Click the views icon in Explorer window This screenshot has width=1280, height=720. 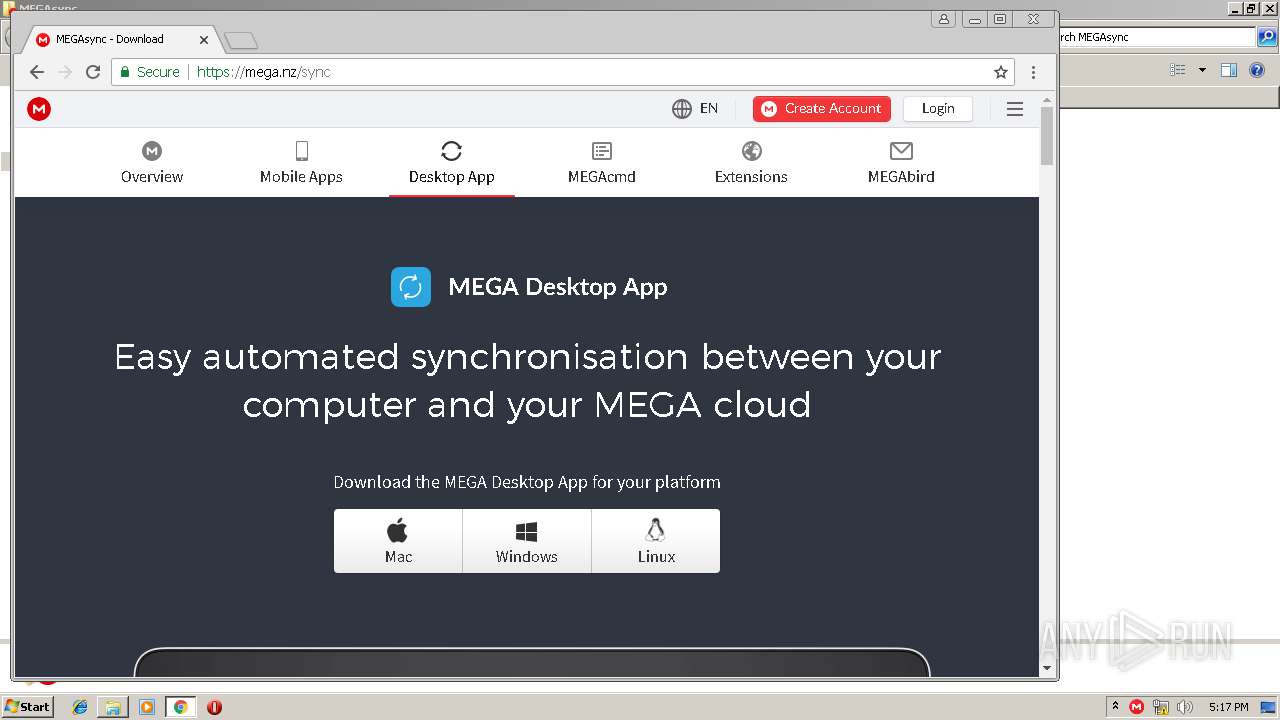pyautogui.click(x=1178, y=70)
